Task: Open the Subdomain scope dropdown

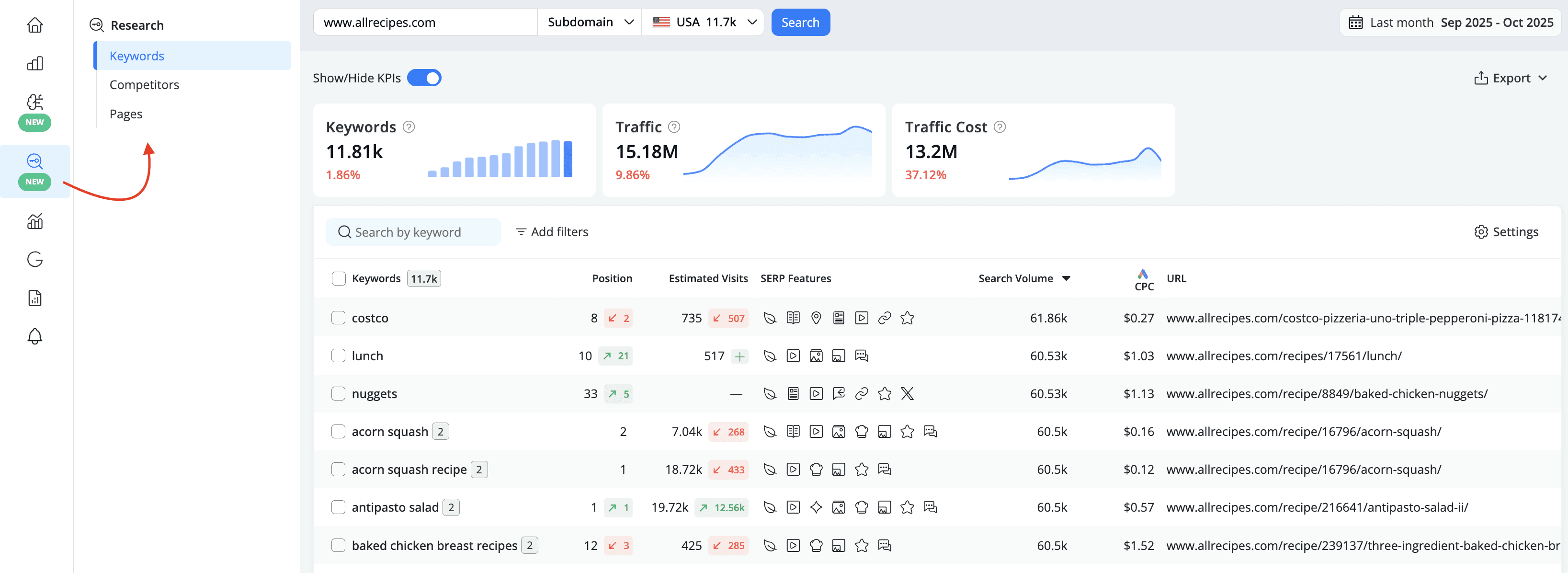Action: pyautogui.click(x=589, y=23)
